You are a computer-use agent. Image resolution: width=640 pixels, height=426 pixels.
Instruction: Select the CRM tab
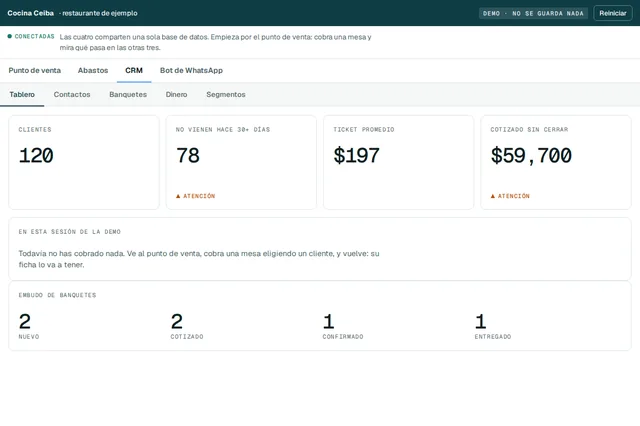pyautogui.click(x=134, y=70)
